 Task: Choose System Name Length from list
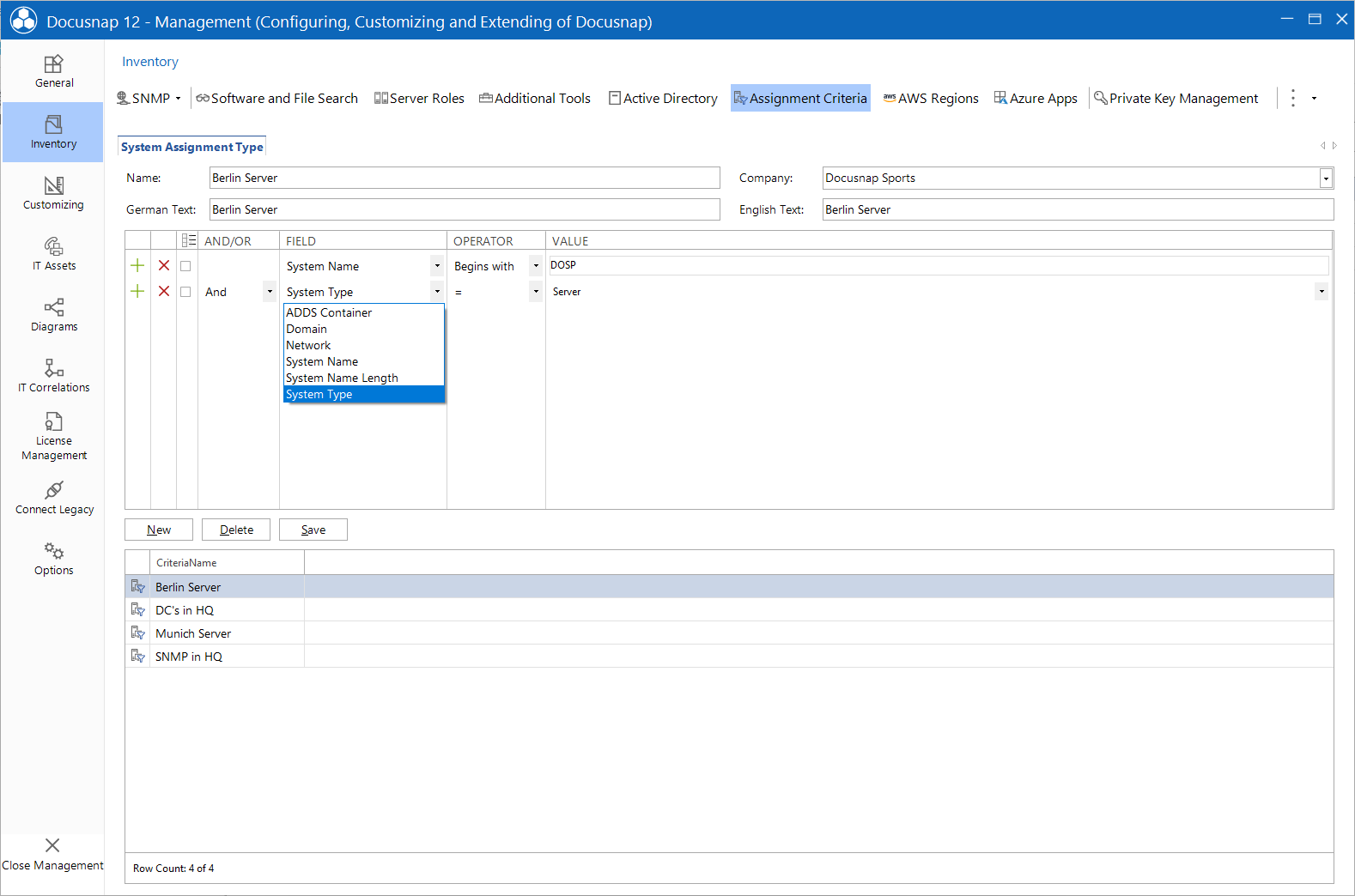coord(364,378)
